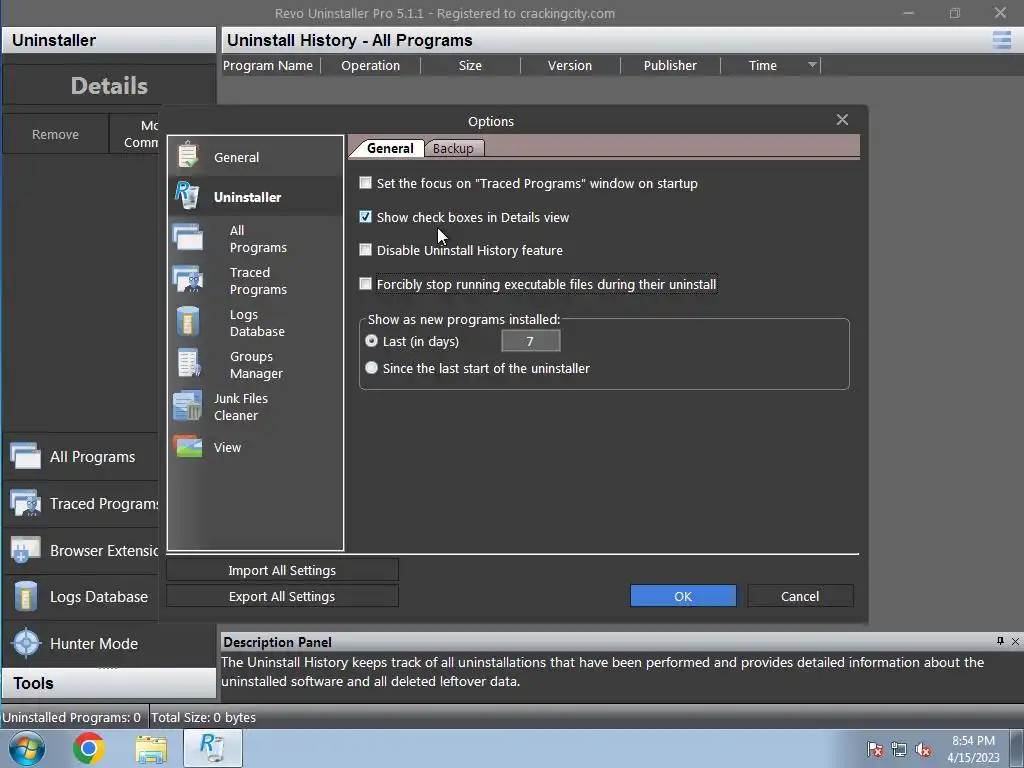Select General label in Options sidebar

236,157
